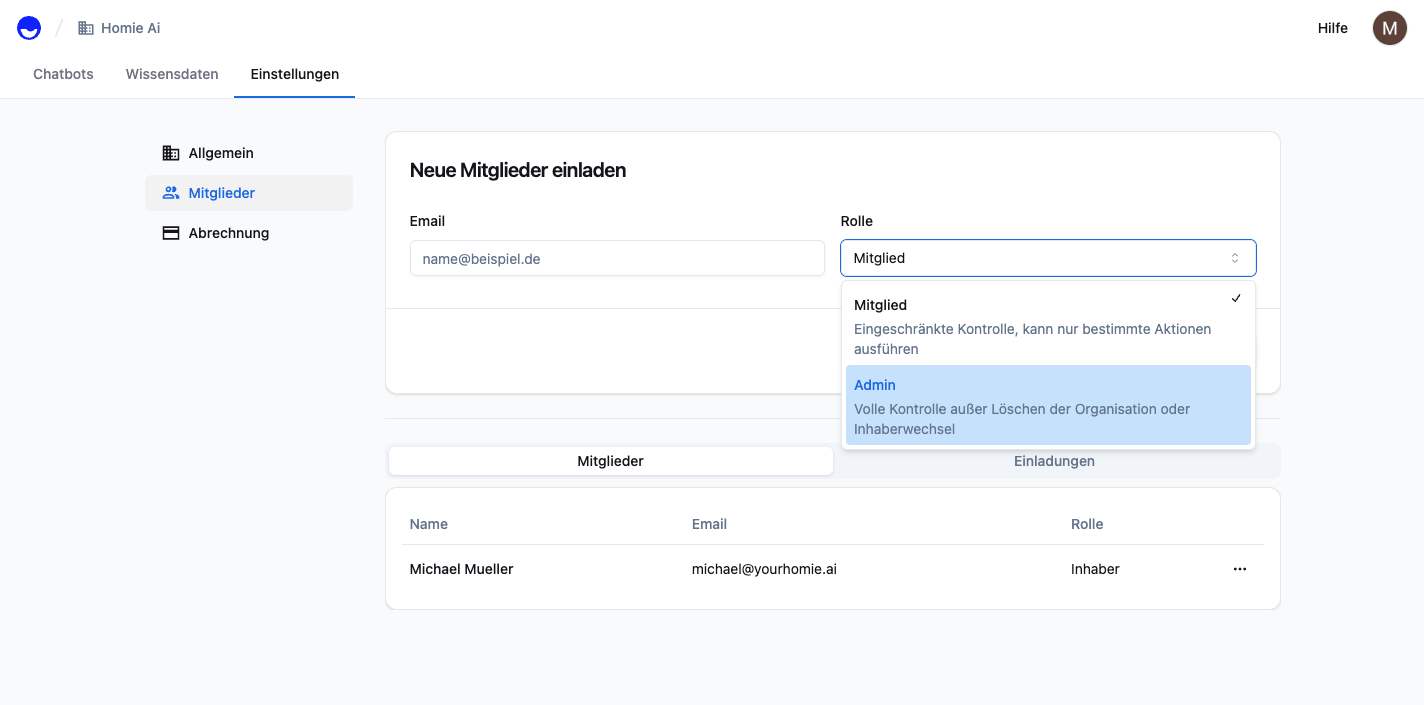Click the Homie Ai organization name

(131, 28)
